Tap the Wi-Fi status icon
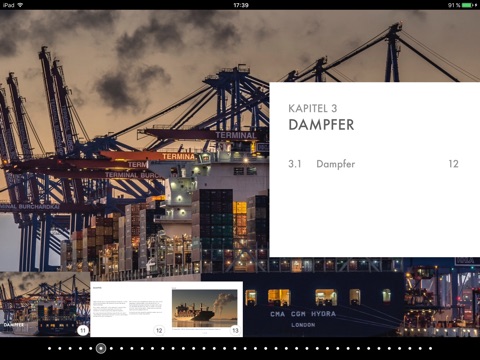The width and height of the screenshot is (480, 360). coord(20,5)
